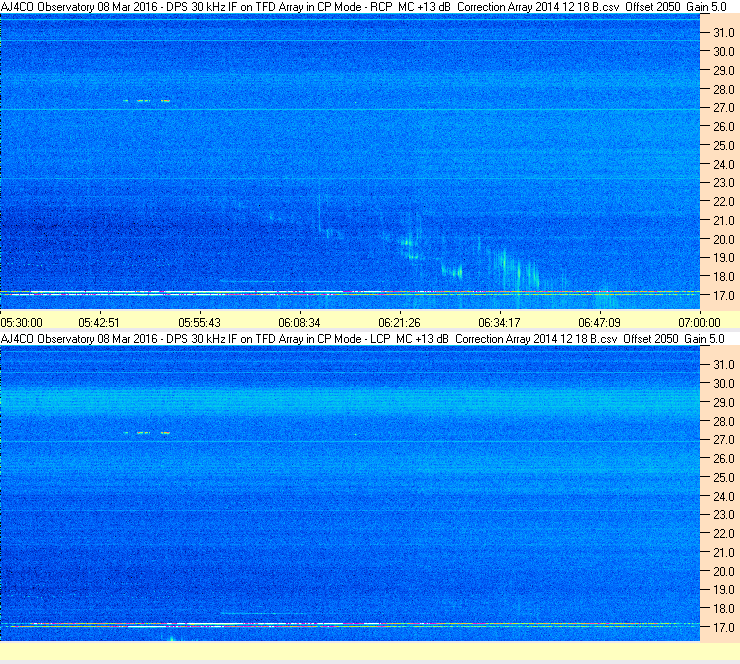
Task: Select the 06:34:17 time axis label
Action: coord(499,323)
